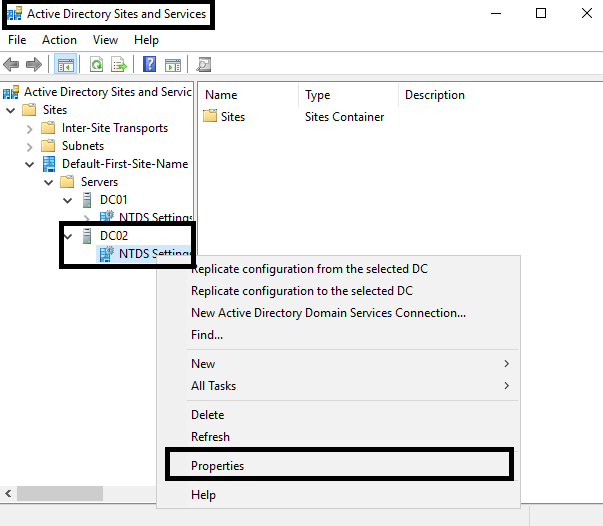
Task: Select 'Inter-Site Transports' label in tree
Action: tap(115, 128)
